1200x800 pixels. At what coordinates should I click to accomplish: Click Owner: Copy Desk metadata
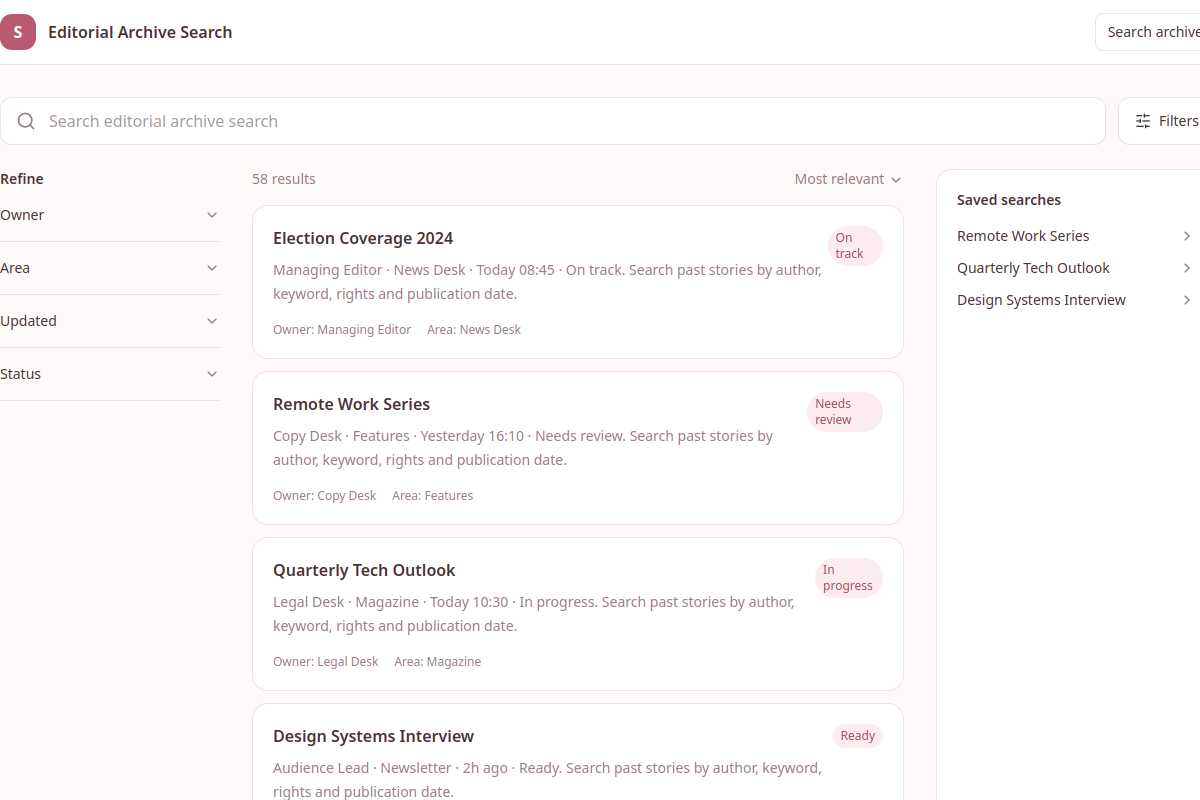pyautogui.click(x=325, y=495)
